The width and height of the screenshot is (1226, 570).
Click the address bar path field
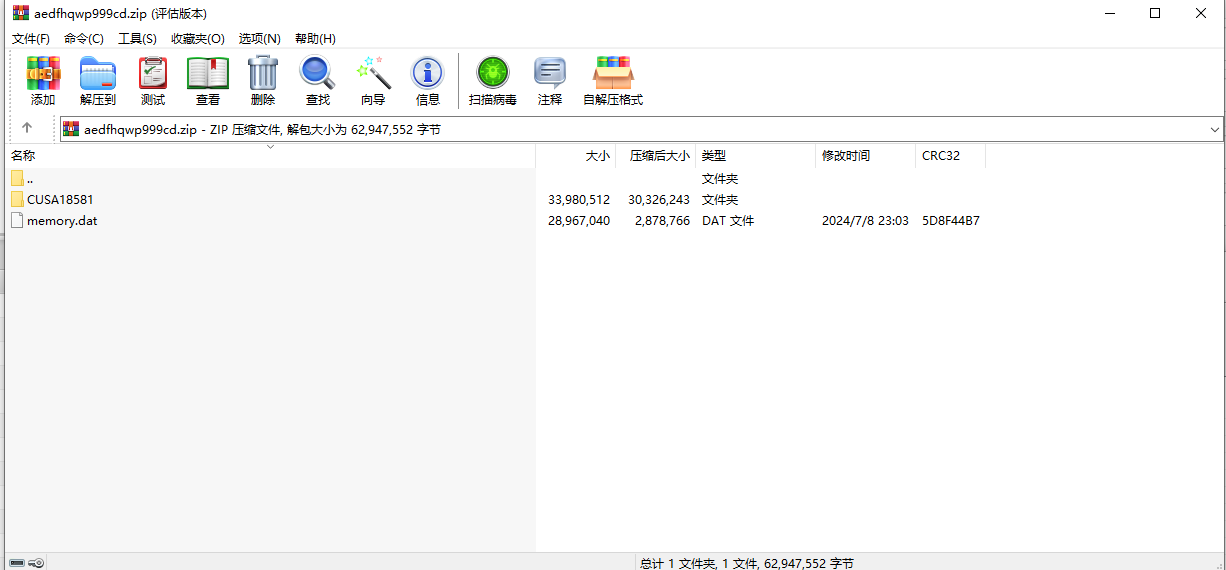click(641, 129)
